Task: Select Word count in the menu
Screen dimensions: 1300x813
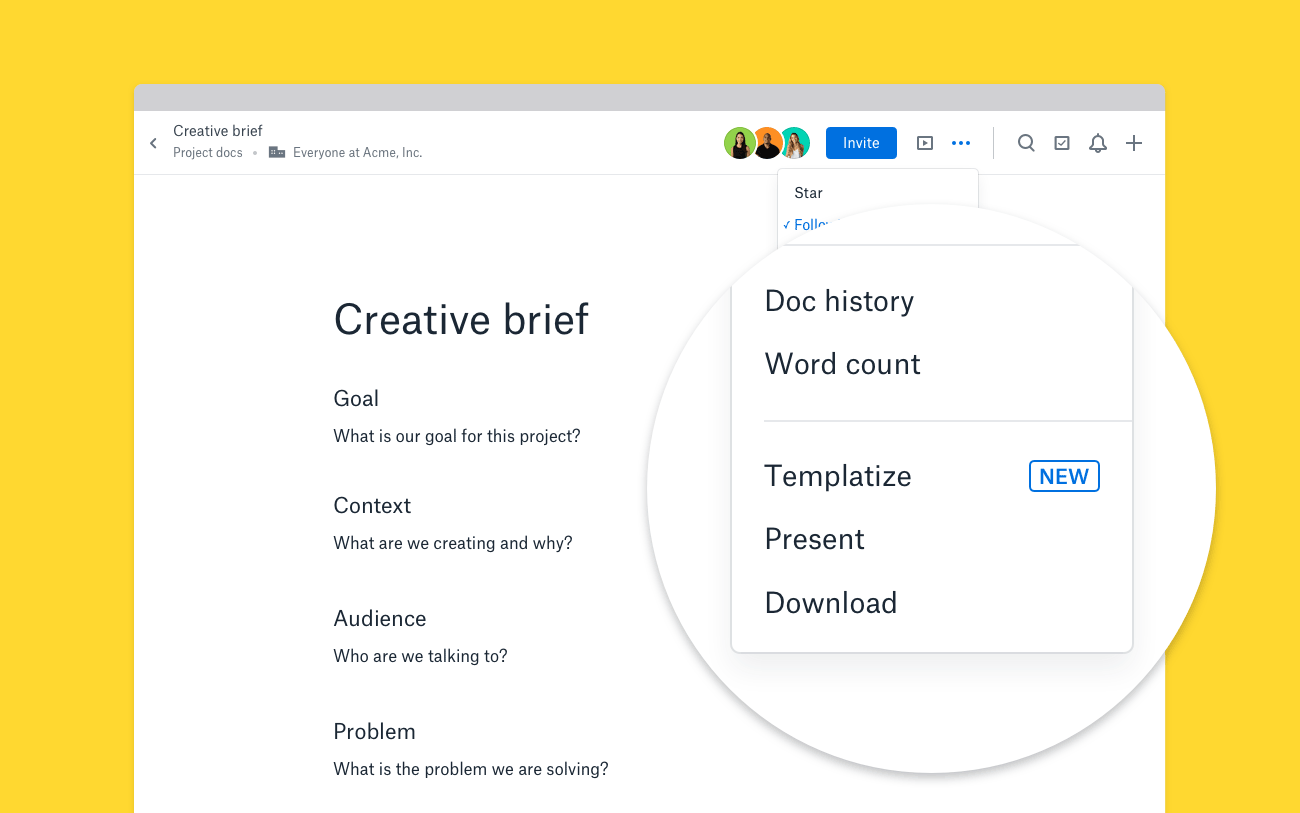Action: (842, 363)
